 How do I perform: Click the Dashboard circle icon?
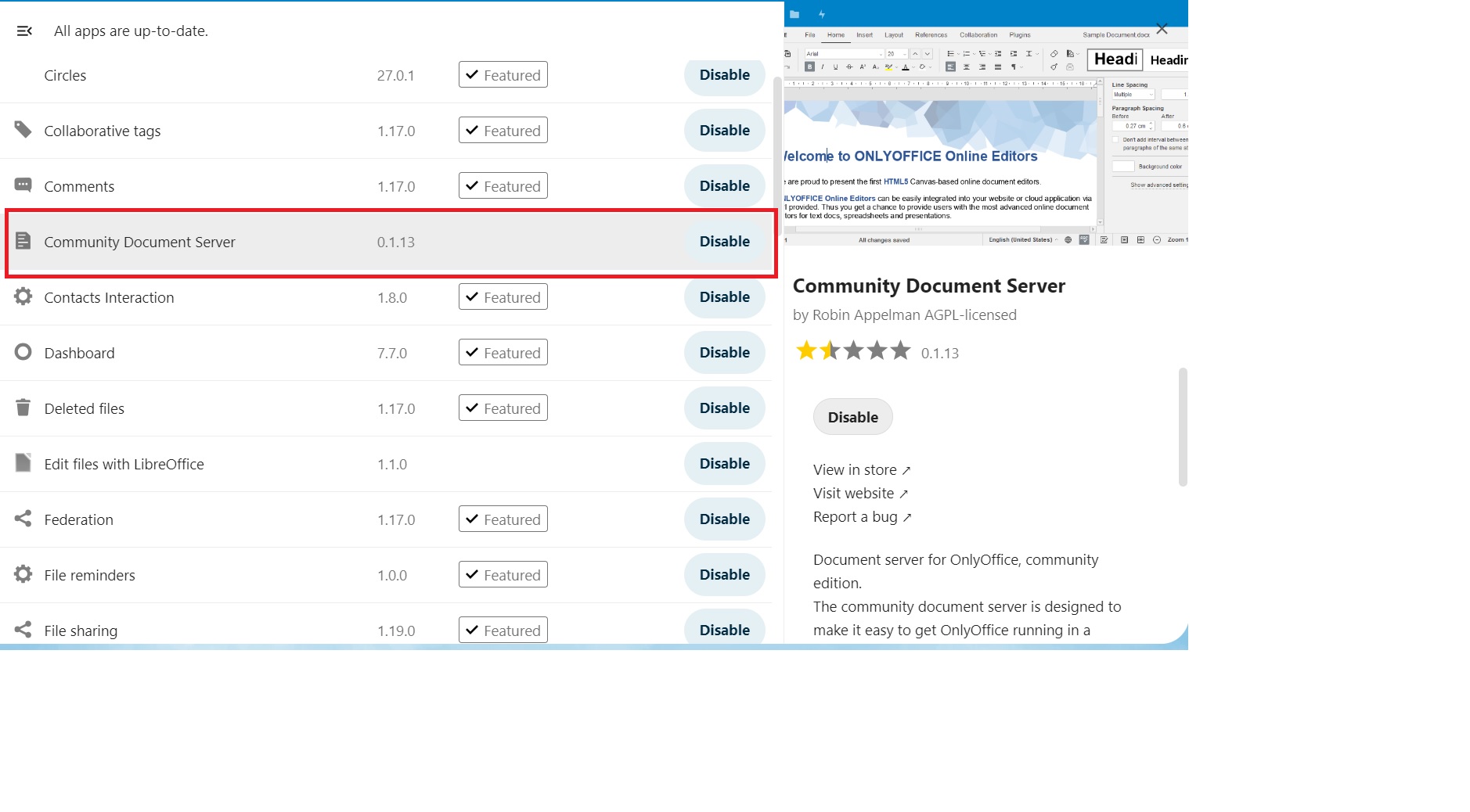[x=23, y=352]
